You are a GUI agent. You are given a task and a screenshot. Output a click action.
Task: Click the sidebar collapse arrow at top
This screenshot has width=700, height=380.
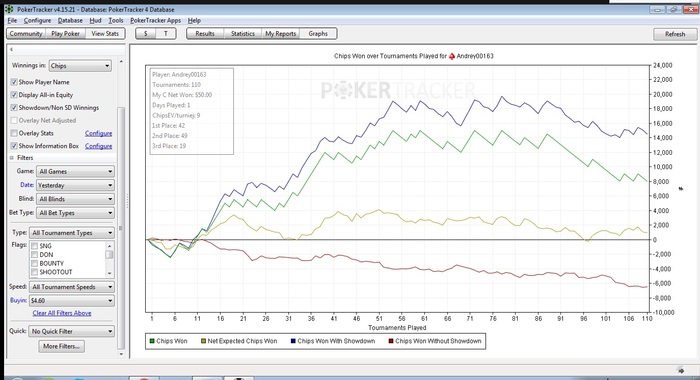pyautogui.click(x=11, y=49)
